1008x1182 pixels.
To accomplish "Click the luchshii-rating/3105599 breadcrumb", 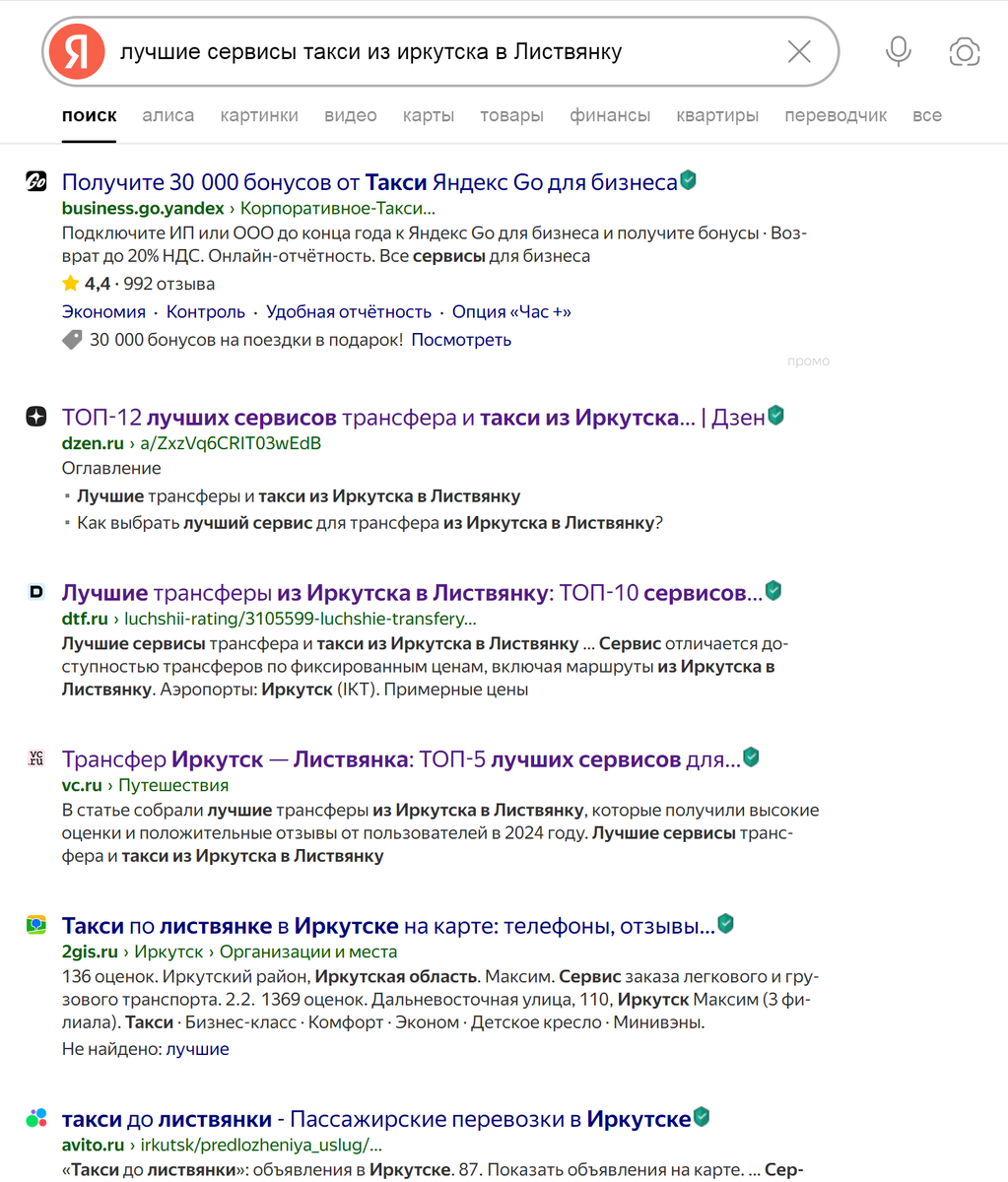I will (301, 620).
